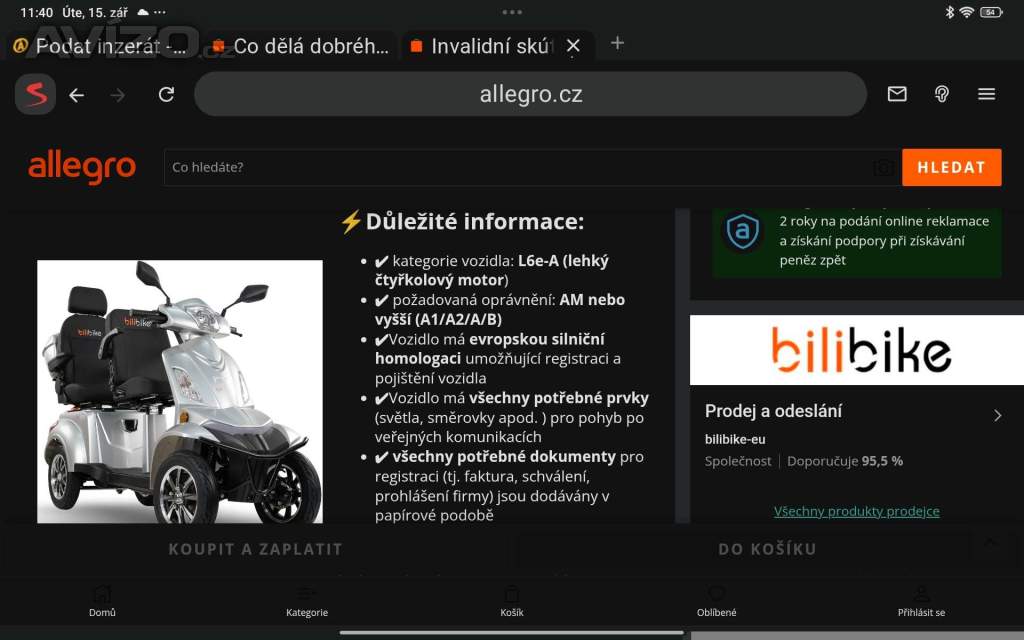Click the Prodej a odeslání heading

point(773,411)
